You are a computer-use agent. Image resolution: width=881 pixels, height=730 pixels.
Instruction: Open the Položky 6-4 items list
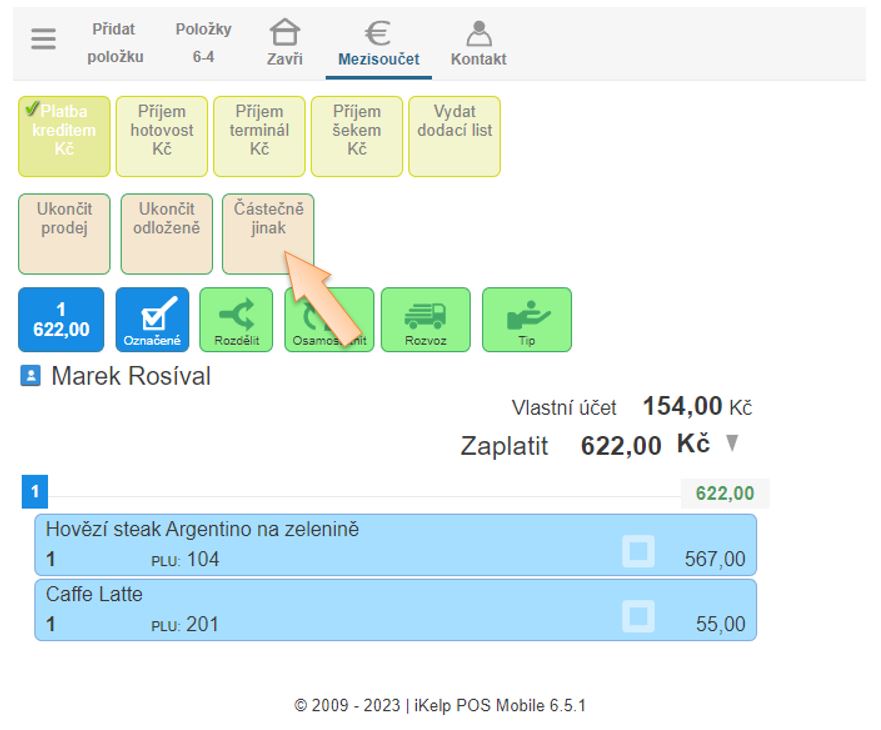[203, 43]
